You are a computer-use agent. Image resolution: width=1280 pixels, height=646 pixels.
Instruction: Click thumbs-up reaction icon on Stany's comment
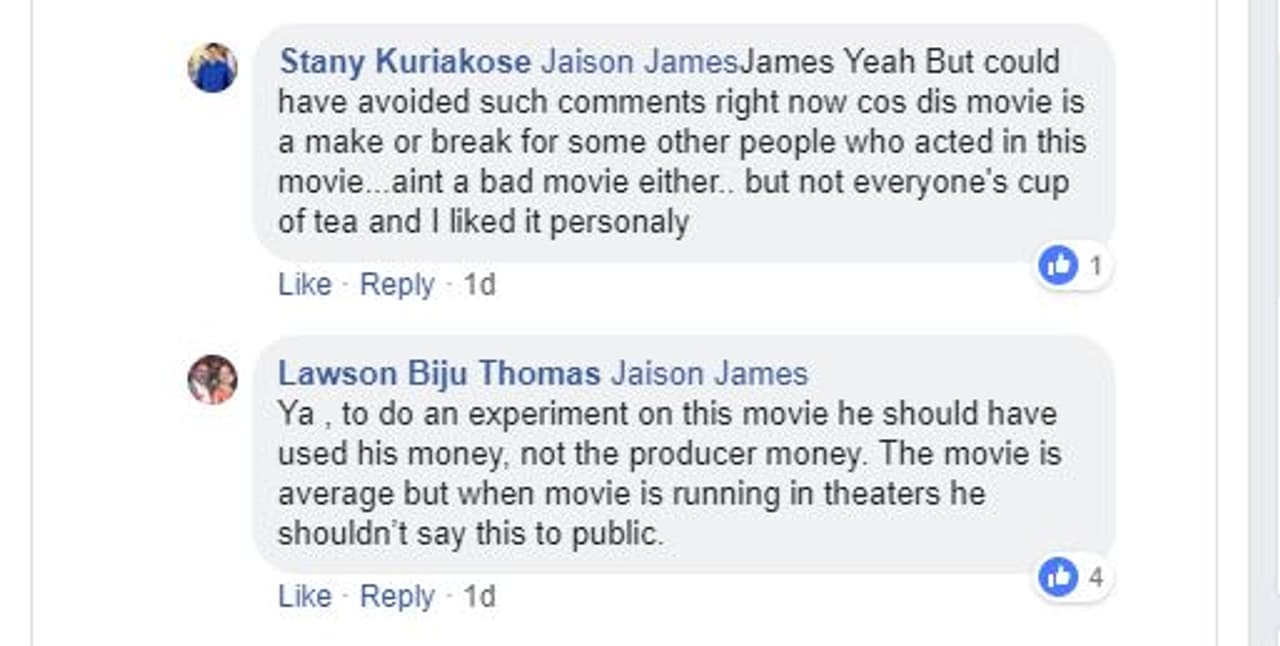pos(1058,266)
